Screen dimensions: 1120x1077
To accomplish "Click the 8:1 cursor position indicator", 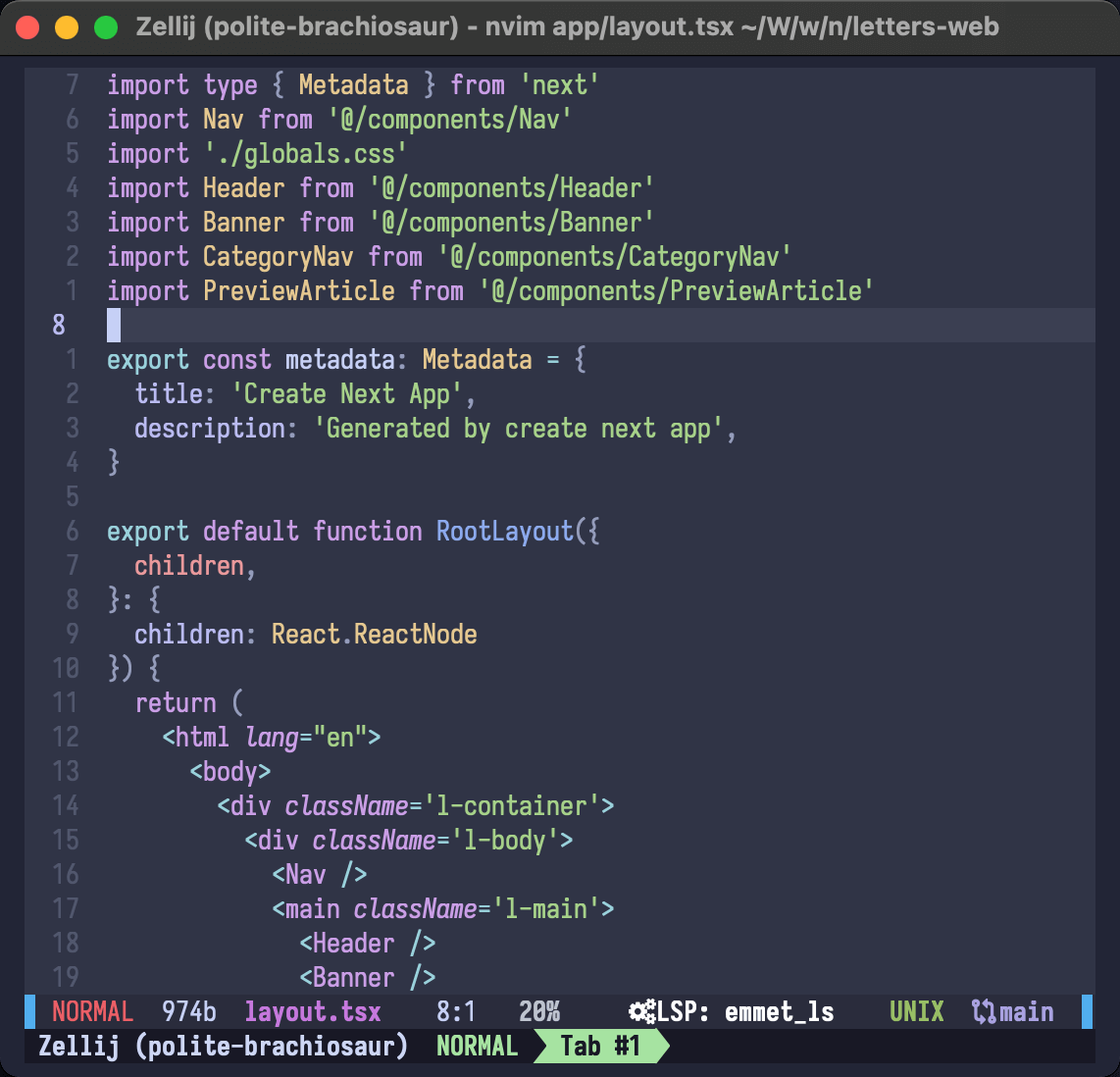I will [456, 1012].
